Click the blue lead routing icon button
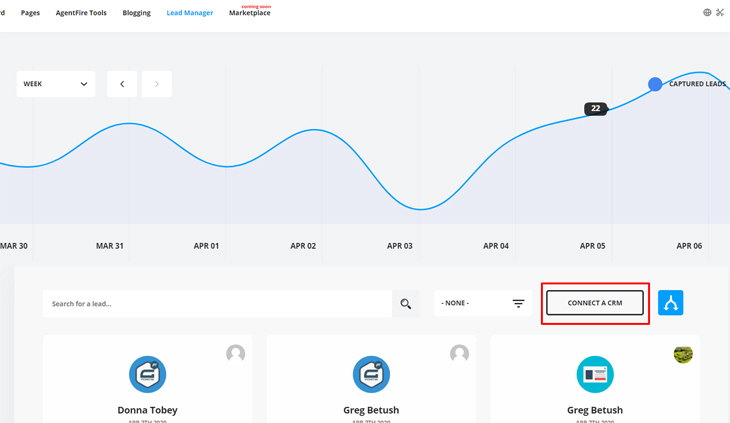Image resolution: width=730 pixels, height=423 pixels. coord(670,302)
